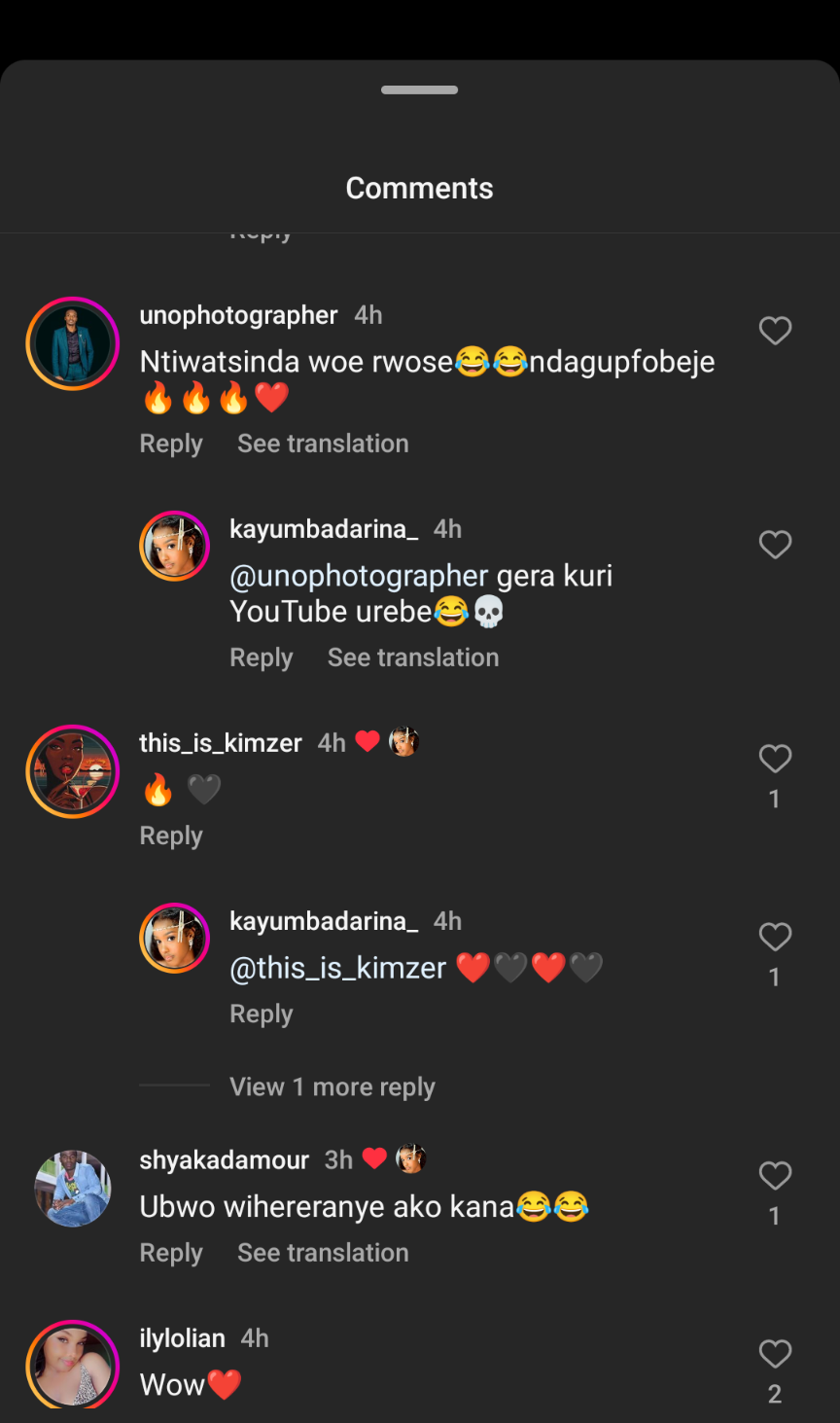Like kayumbadarina_'s reply to this_is_kimzer
Image resolution: width=840 pixels, height=1423 pixels.
pos(775,937)
